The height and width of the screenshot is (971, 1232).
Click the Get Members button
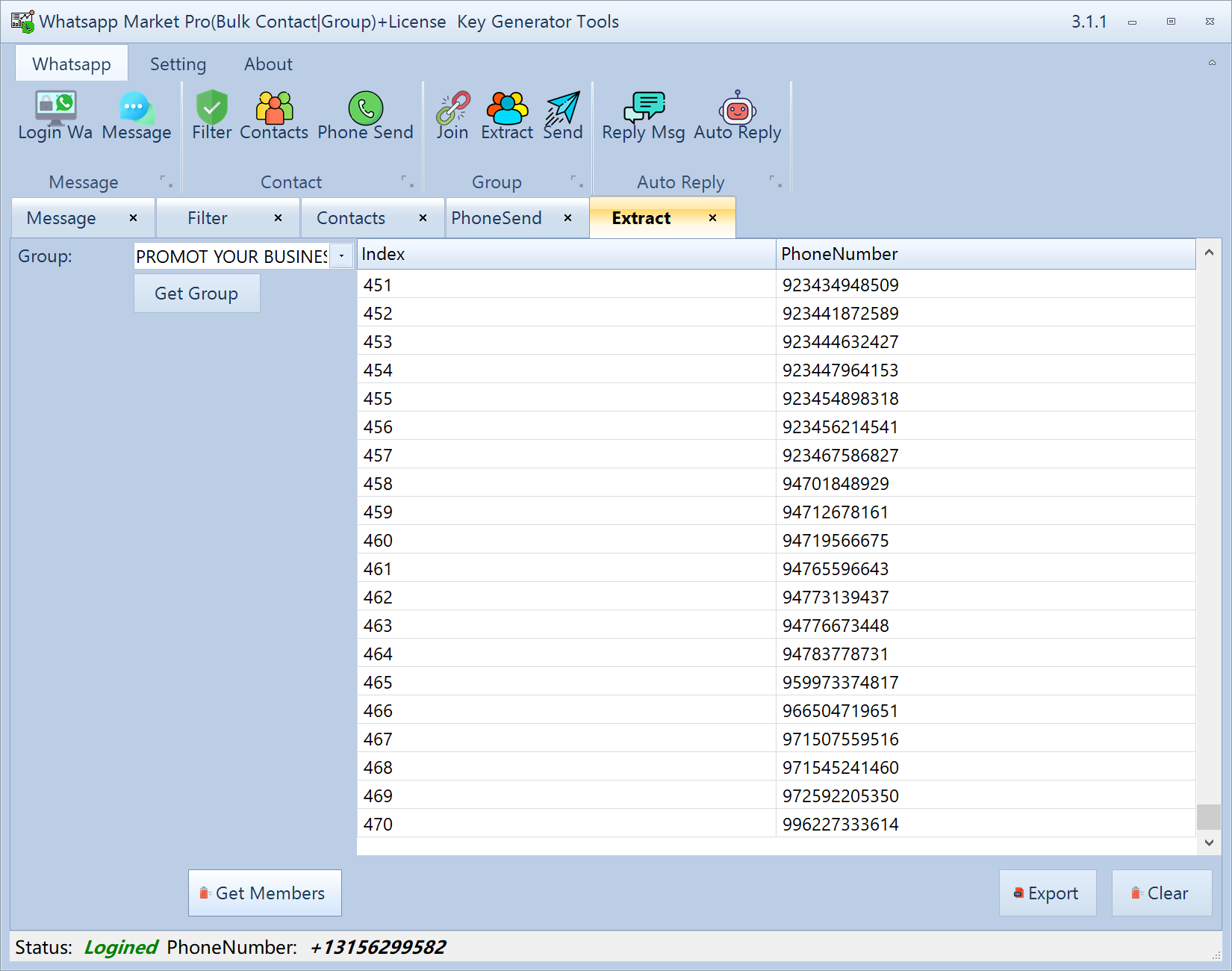point(264,893)
